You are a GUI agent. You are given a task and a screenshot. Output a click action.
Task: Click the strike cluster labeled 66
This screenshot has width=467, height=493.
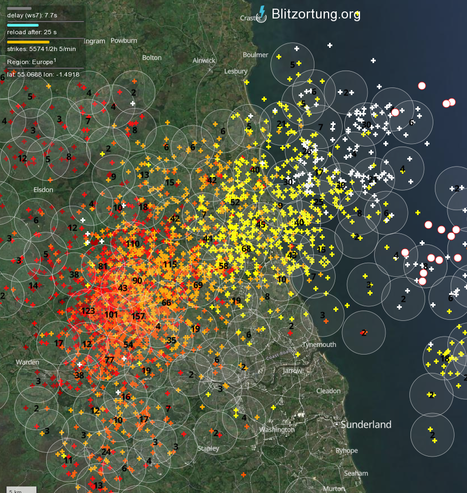coord(166,303)
